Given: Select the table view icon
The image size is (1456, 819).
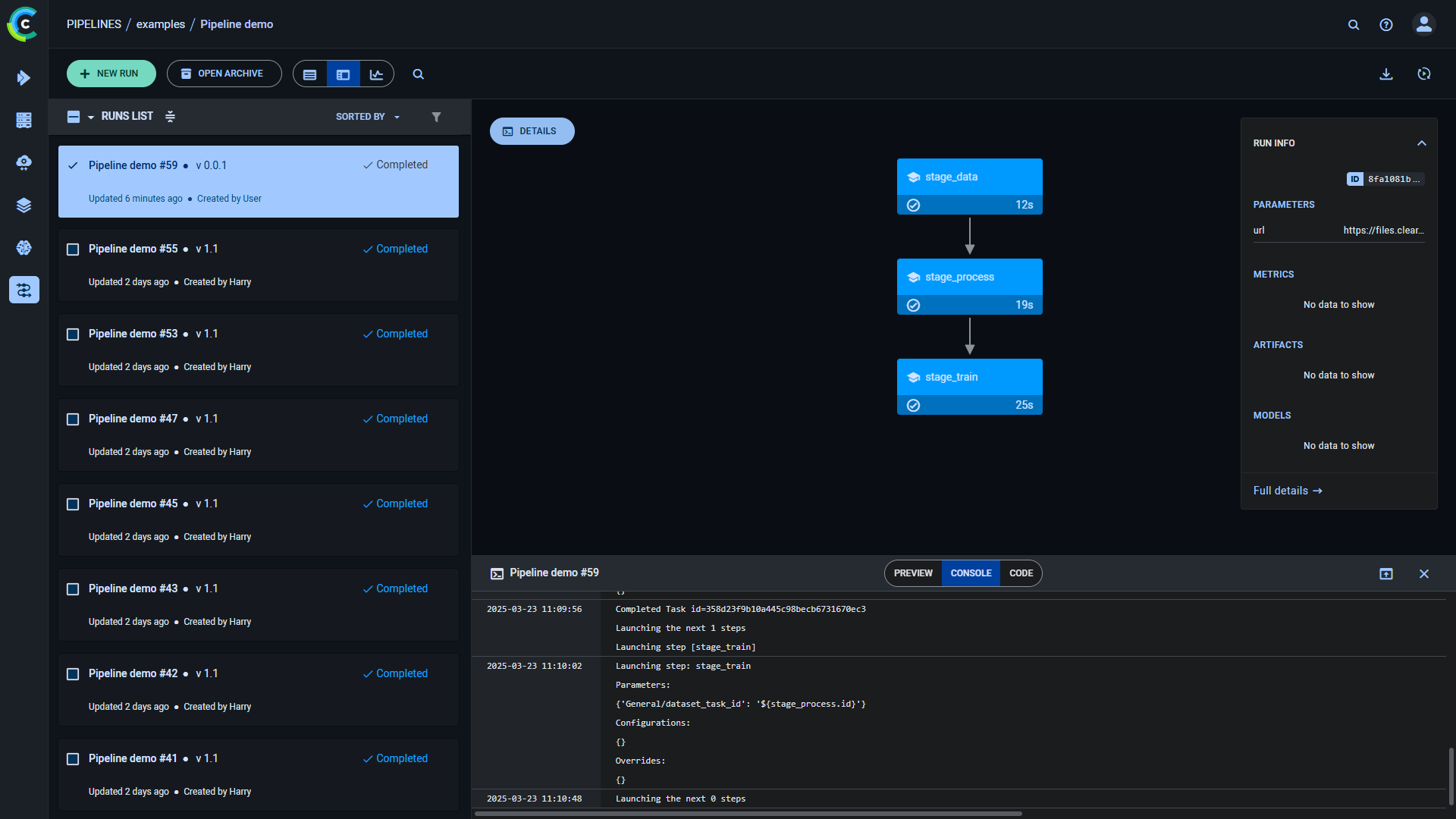Looking at the screenshot, I should pos(309,74).
